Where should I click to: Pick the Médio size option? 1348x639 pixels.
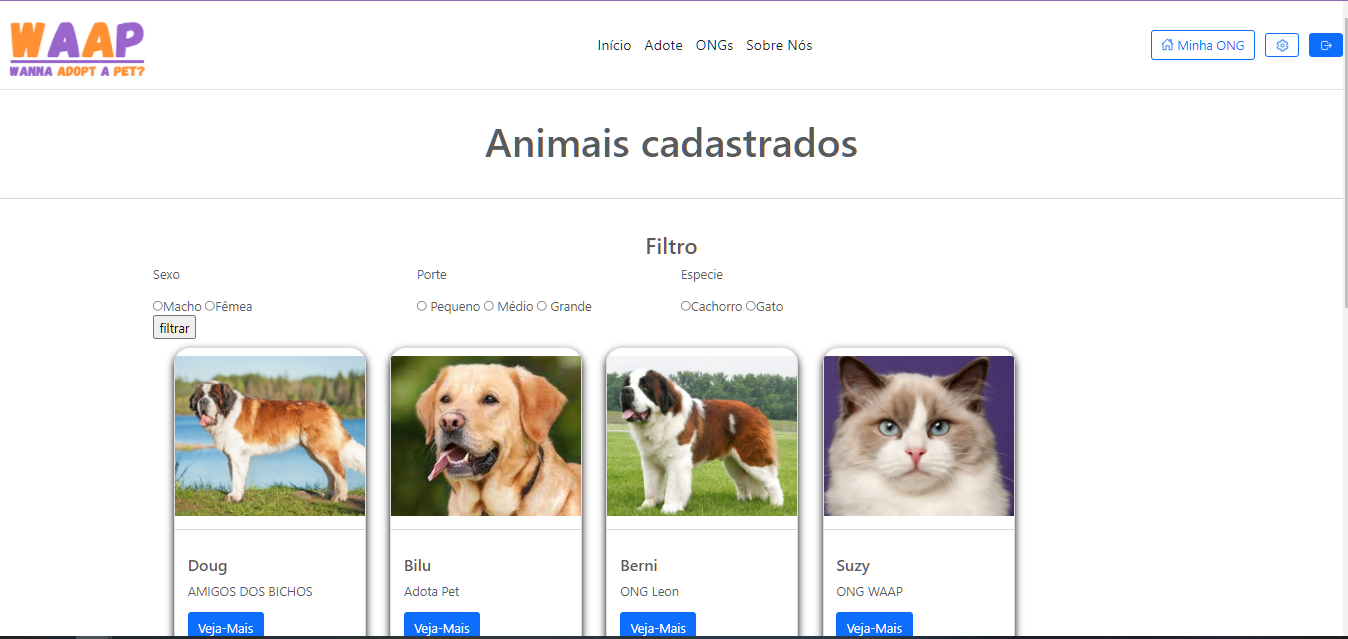(489, 306)
